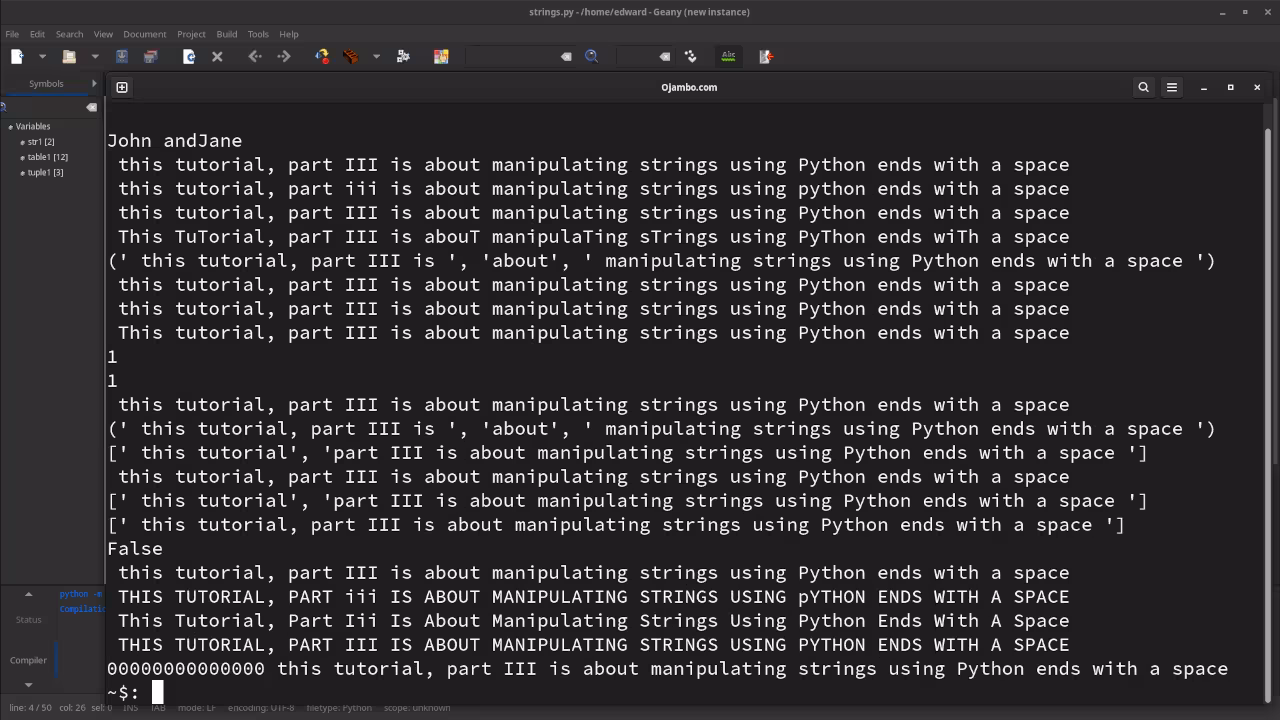Open the Document menu

click(145, 34)
